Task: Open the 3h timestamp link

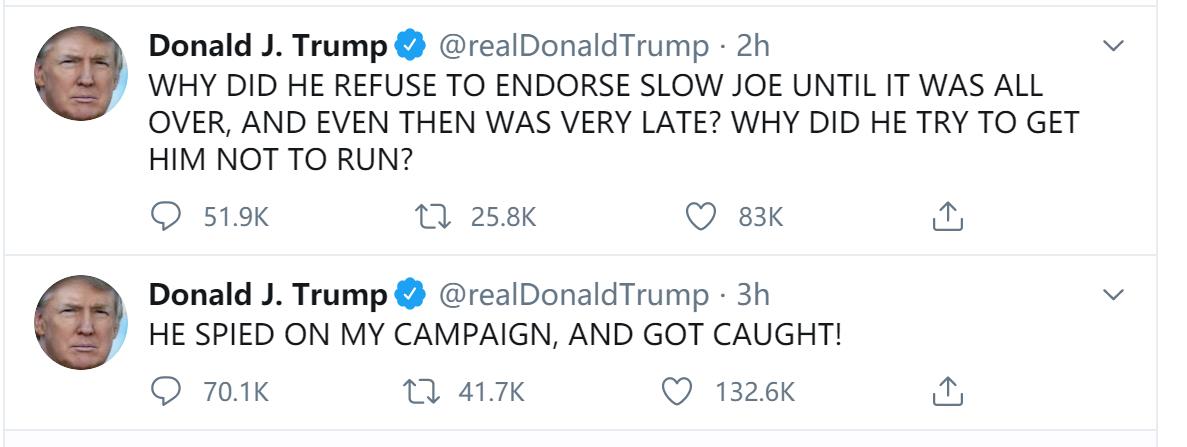Action: 753,295
